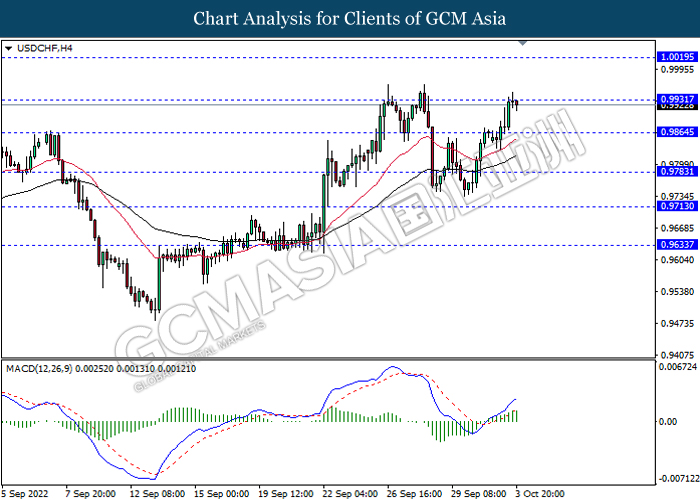This screenshot has width=700, height=500.
Task: Click the chart shift triangle marker
Action: [523, 43]
